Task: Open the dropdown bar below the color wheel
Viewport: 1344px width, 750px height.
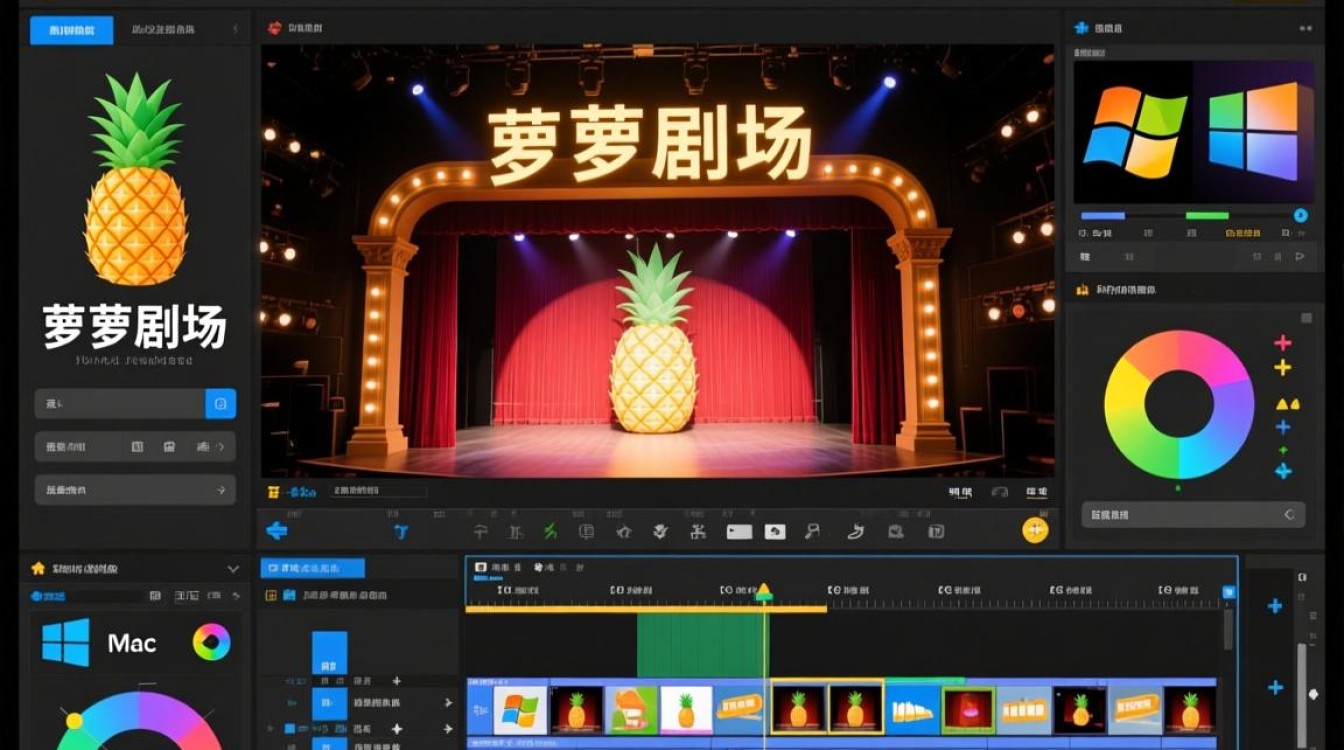Action: click(x=1193, y=515)
